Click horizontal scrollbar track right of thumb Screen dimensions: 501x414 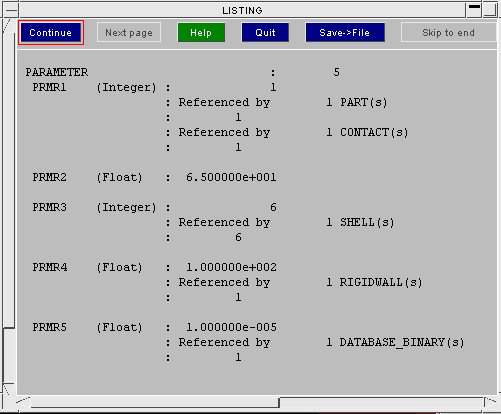point(382,402)
